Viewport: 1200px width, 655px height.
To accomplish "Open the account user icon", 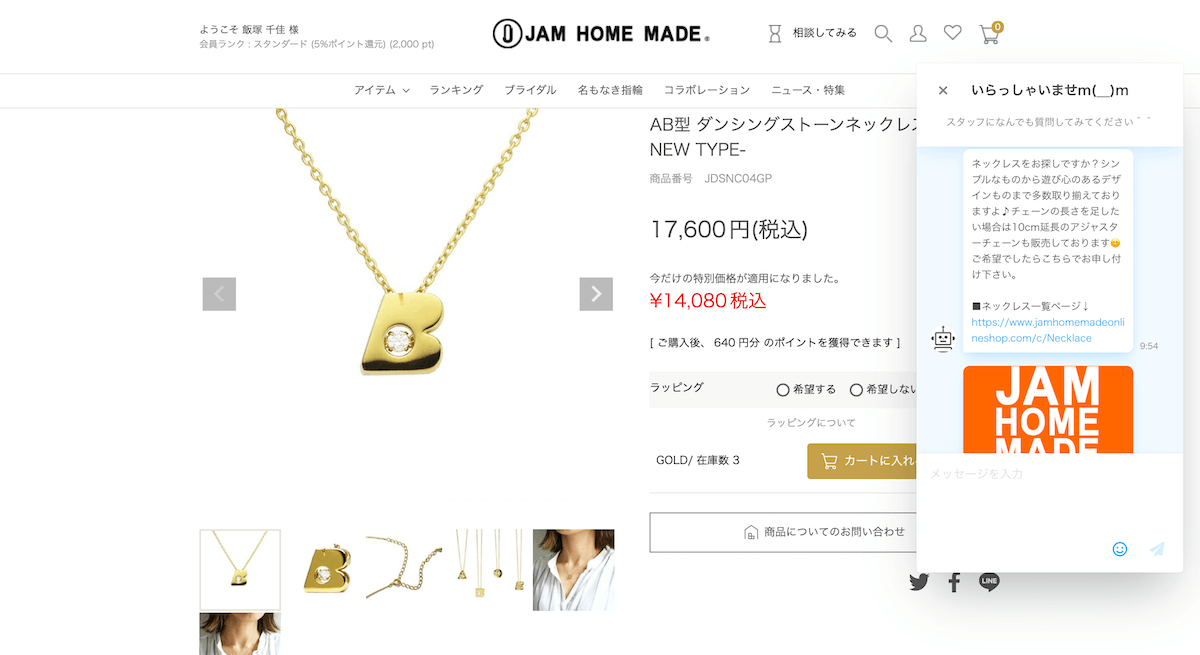I will 918,34.
